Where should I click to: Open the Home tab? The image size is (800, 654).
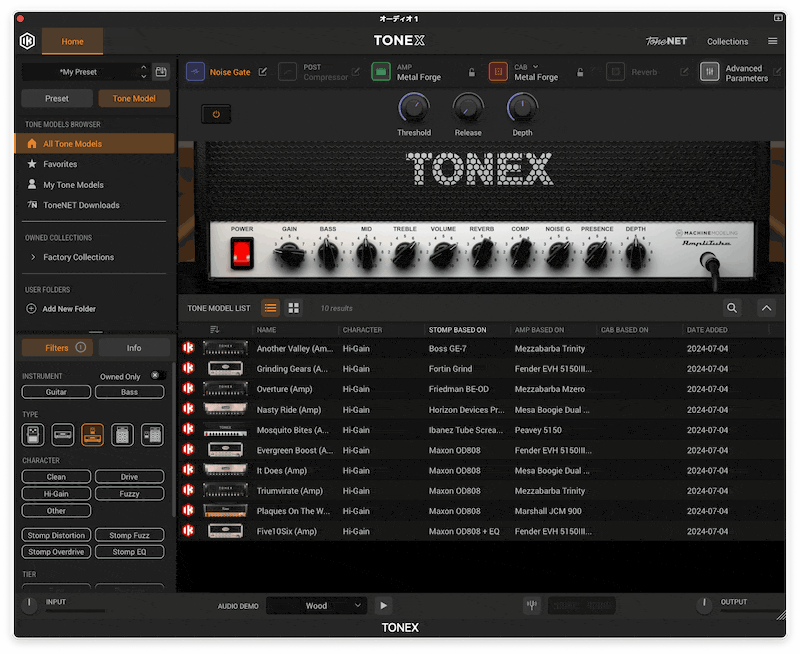point(72,41)
